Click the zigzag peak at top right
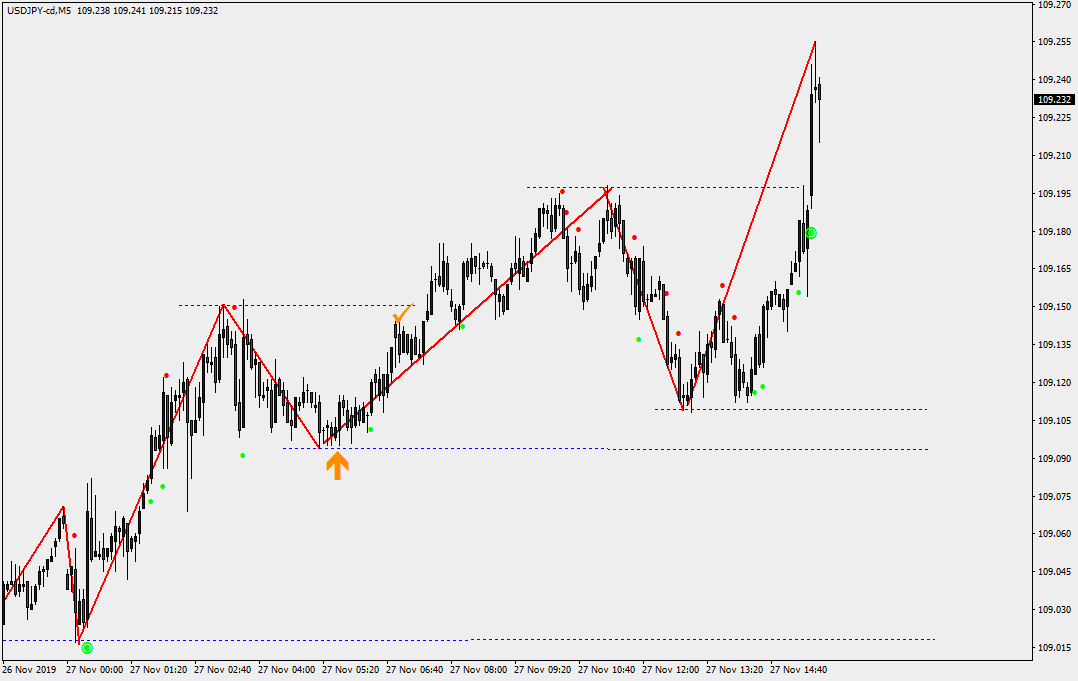This screenshot has width=1078, height=681. [x=815, y=42]
